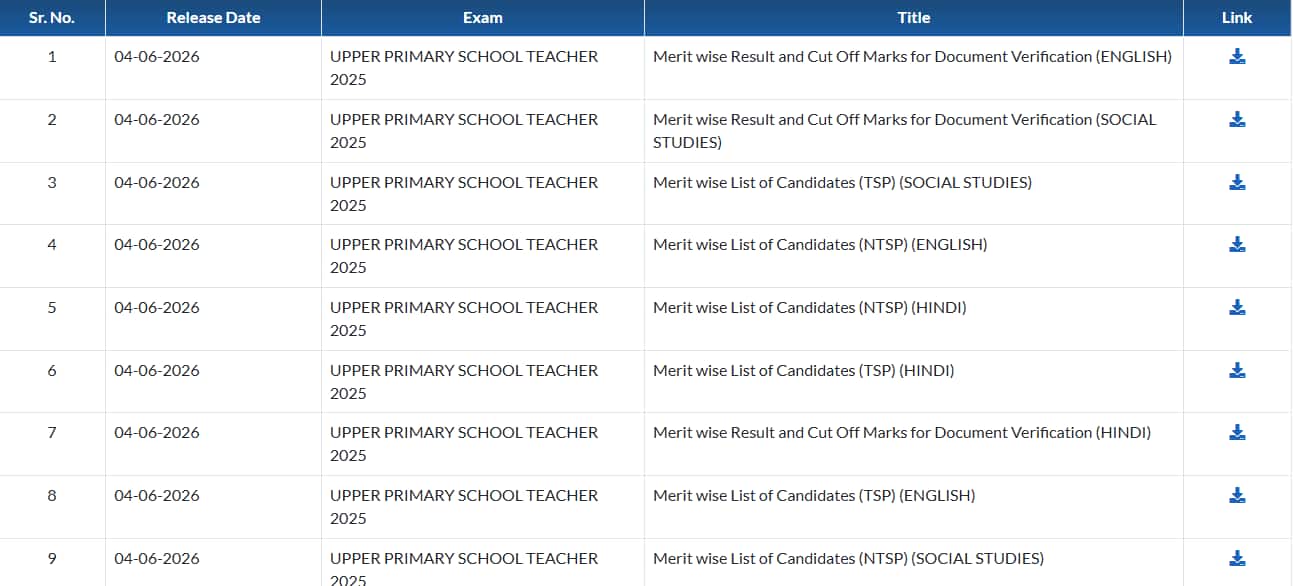Download NTSP ENGLISH merit list file
Image resolution: width=1293 pixels, height=586 pixels.
click(x=1237, y=244)
